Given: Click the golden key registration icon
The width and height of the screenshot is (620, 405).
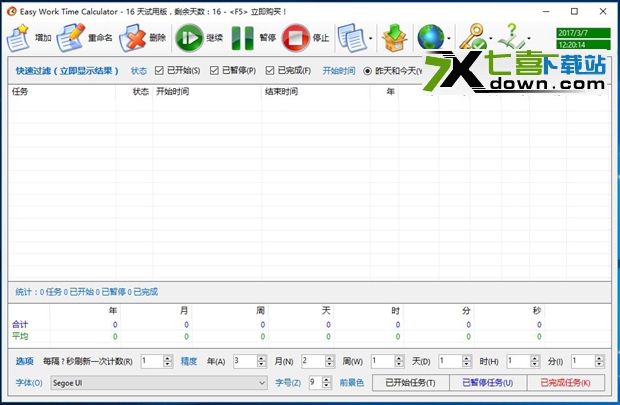Looking at the screenshot, I should pos(473,37).
